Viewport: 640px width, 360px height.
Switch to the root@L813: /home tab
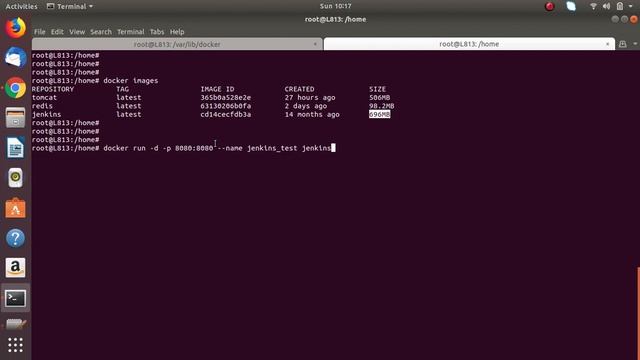469,44
